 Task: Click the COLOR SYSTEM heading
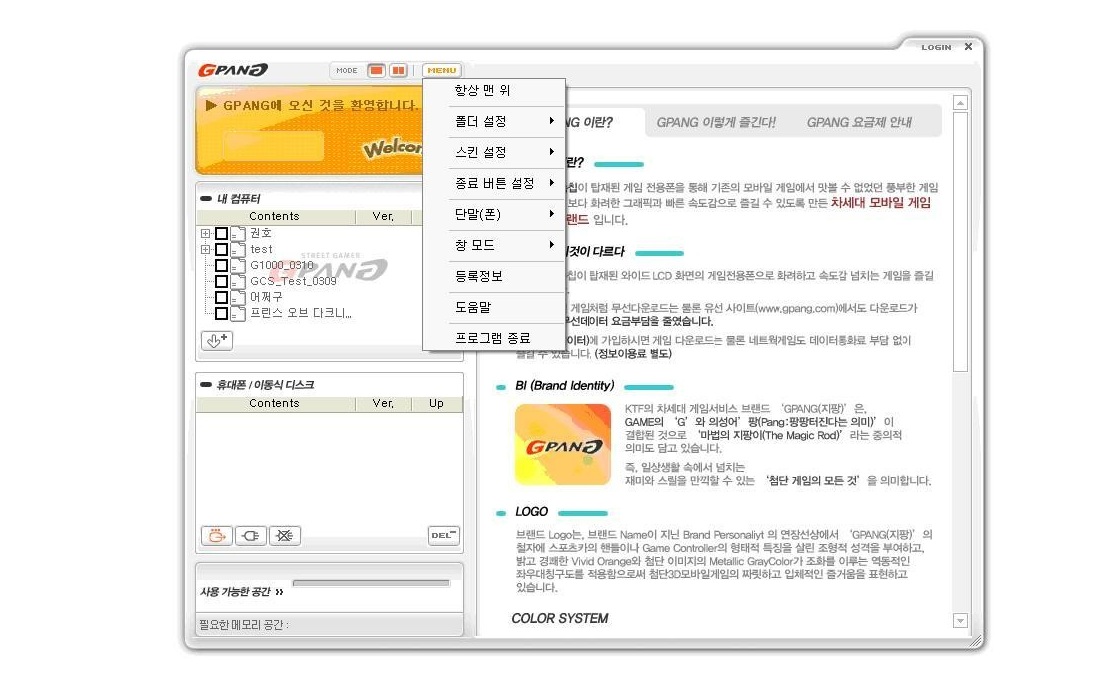coord(560,619)
